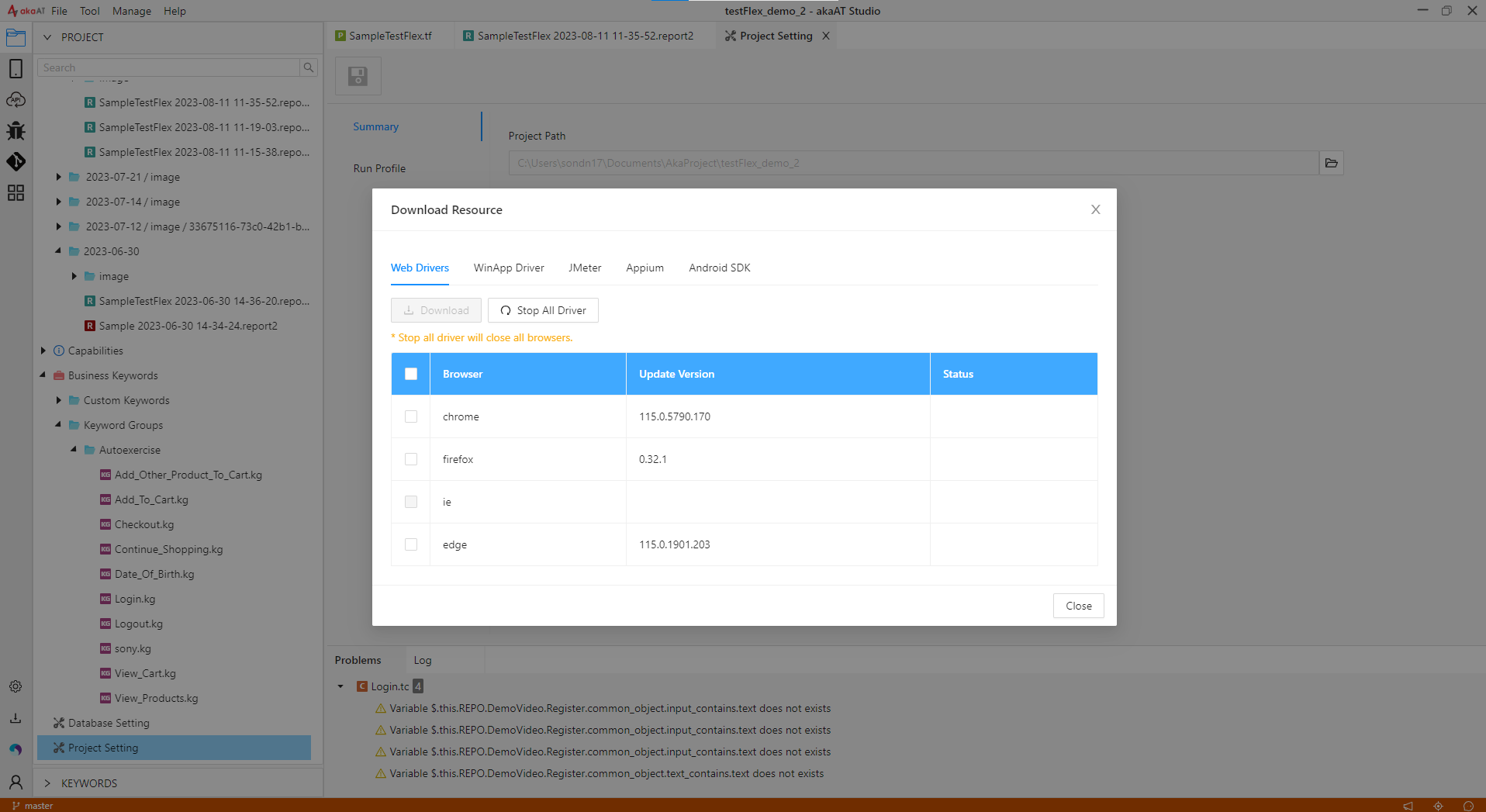Click the circle icon in status bar
1486x812 pixels.
1468,806
